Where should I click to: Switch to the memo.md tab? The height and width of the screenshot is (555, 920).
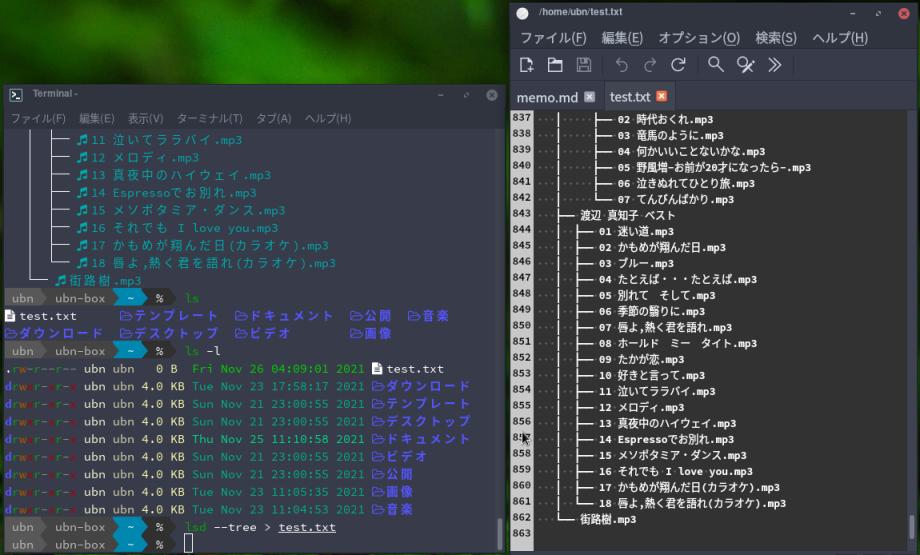pos(547,97)
